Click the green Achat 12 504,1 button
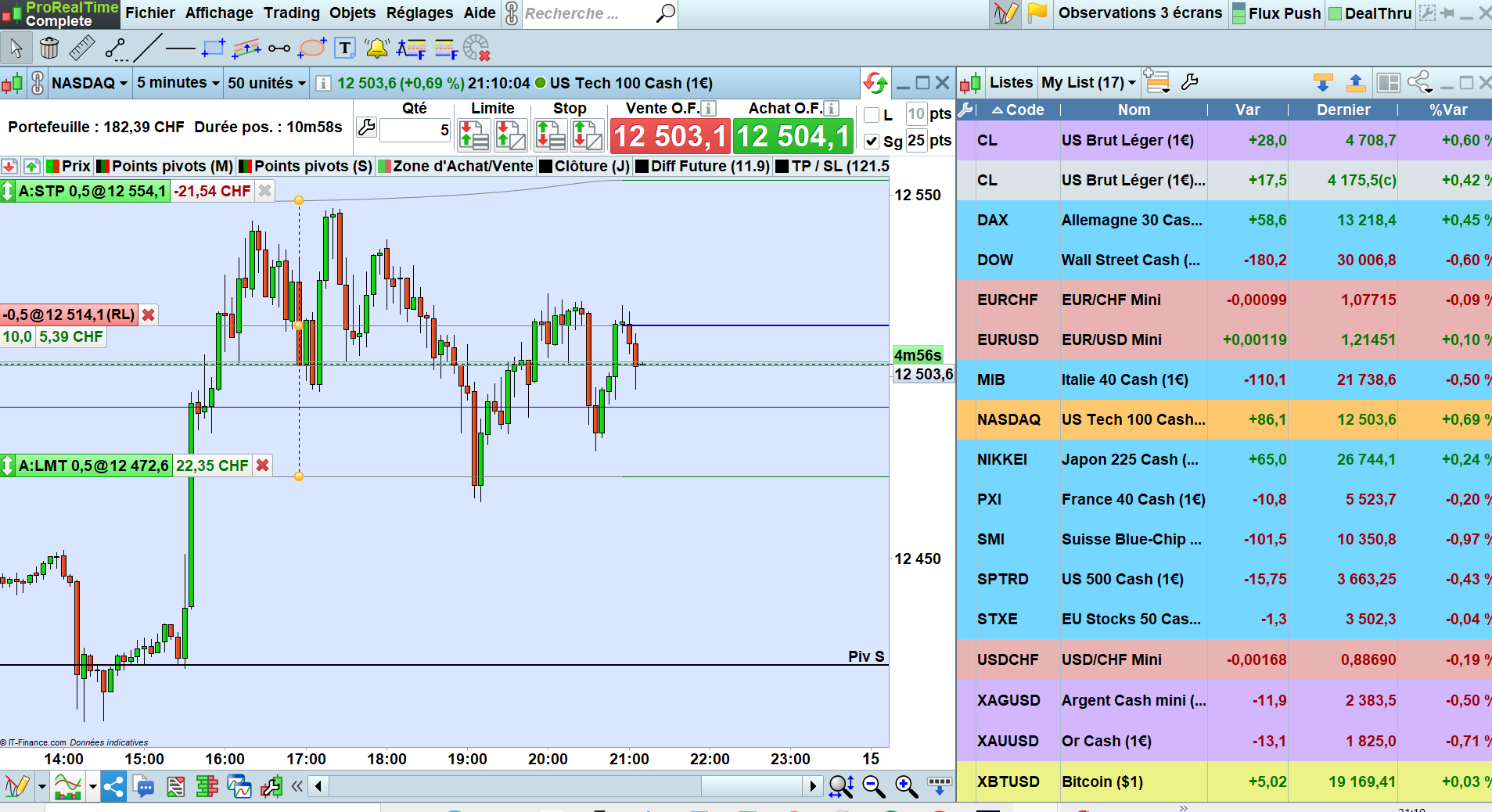The image size is (1492, 812). [x=793, y=136]
